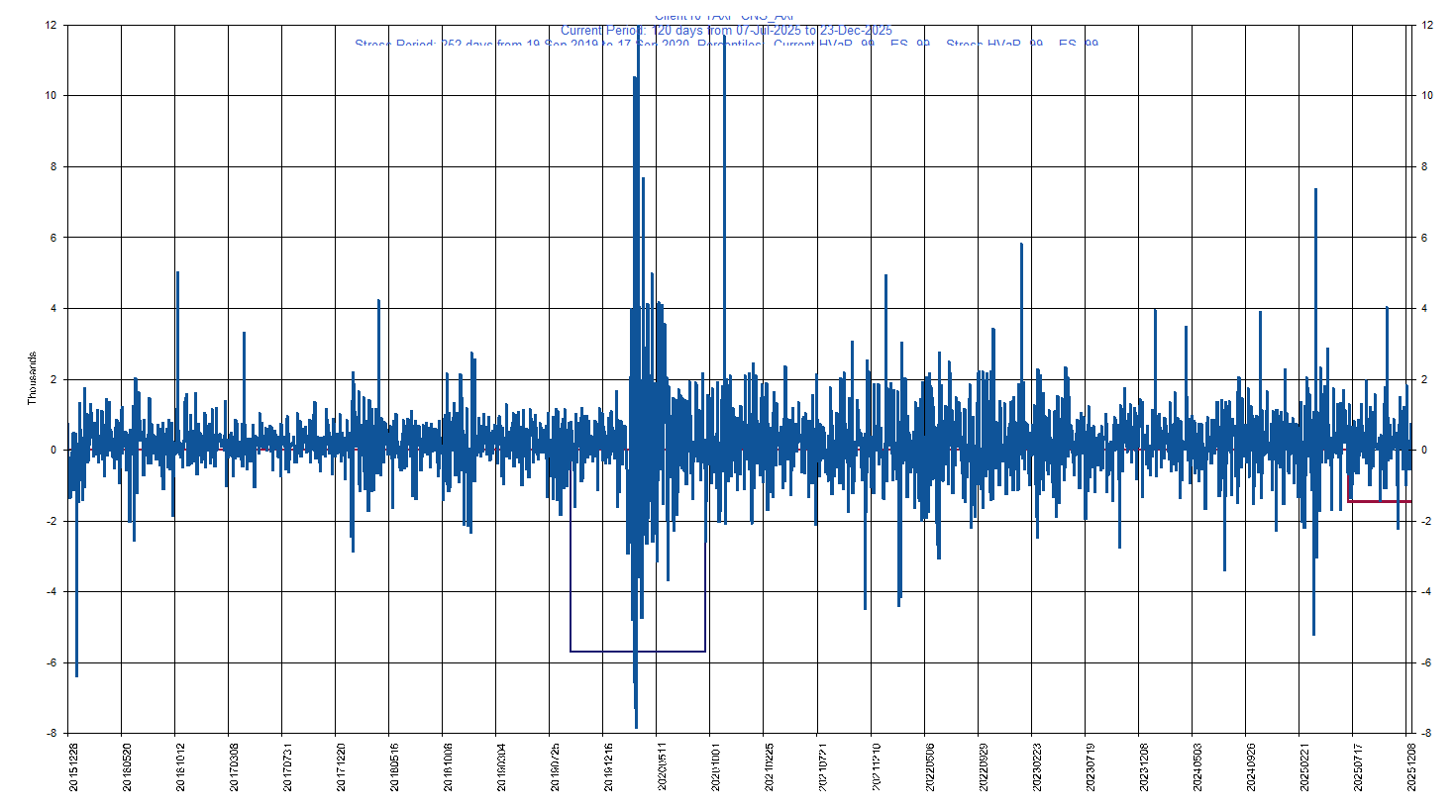This screenshot has width=1456, height=812.
Task: Click the x-axis date label 20251208
Action: click(x=1411, y=767)
